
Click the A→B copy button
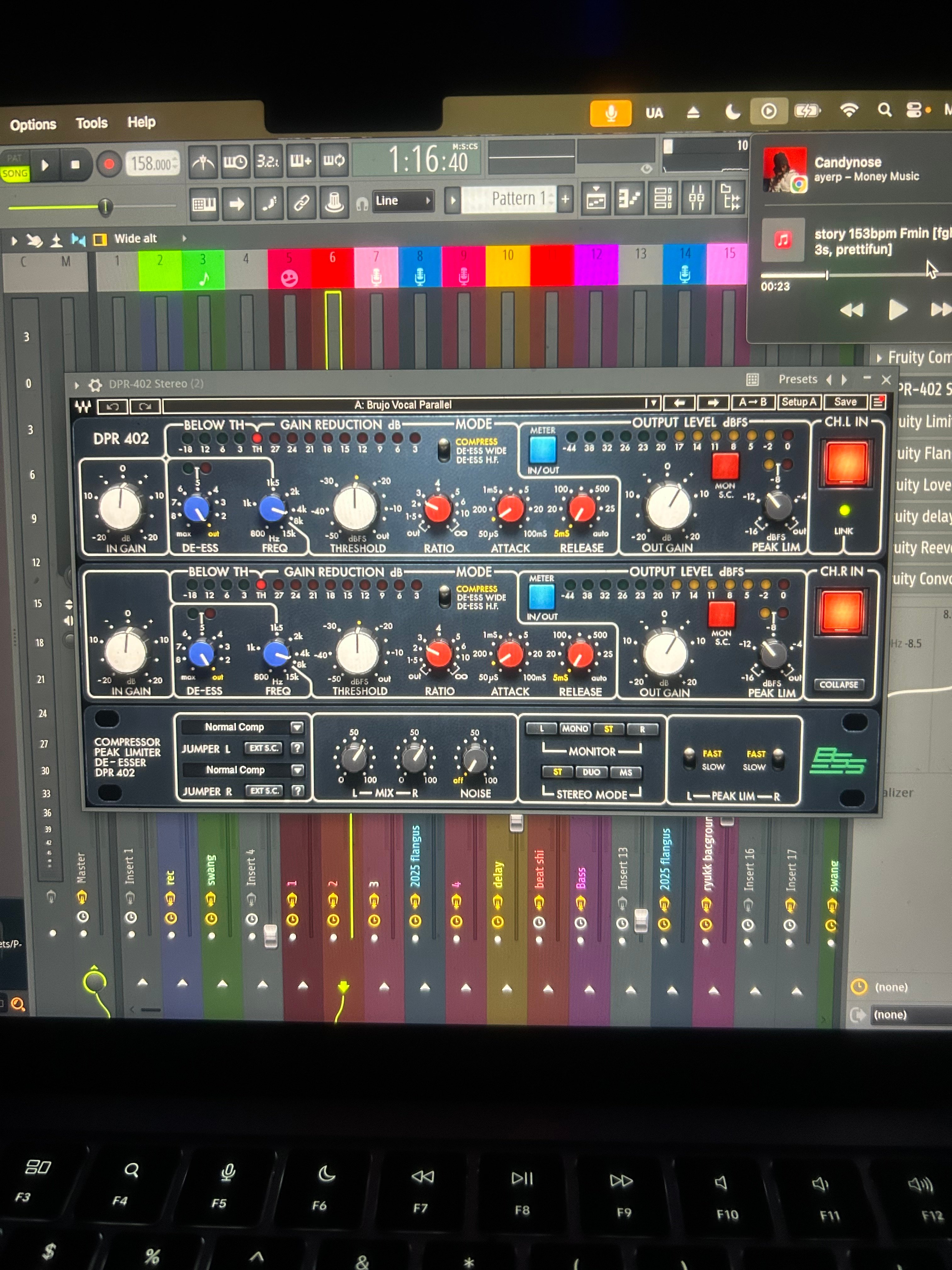[x=753, y=402]
